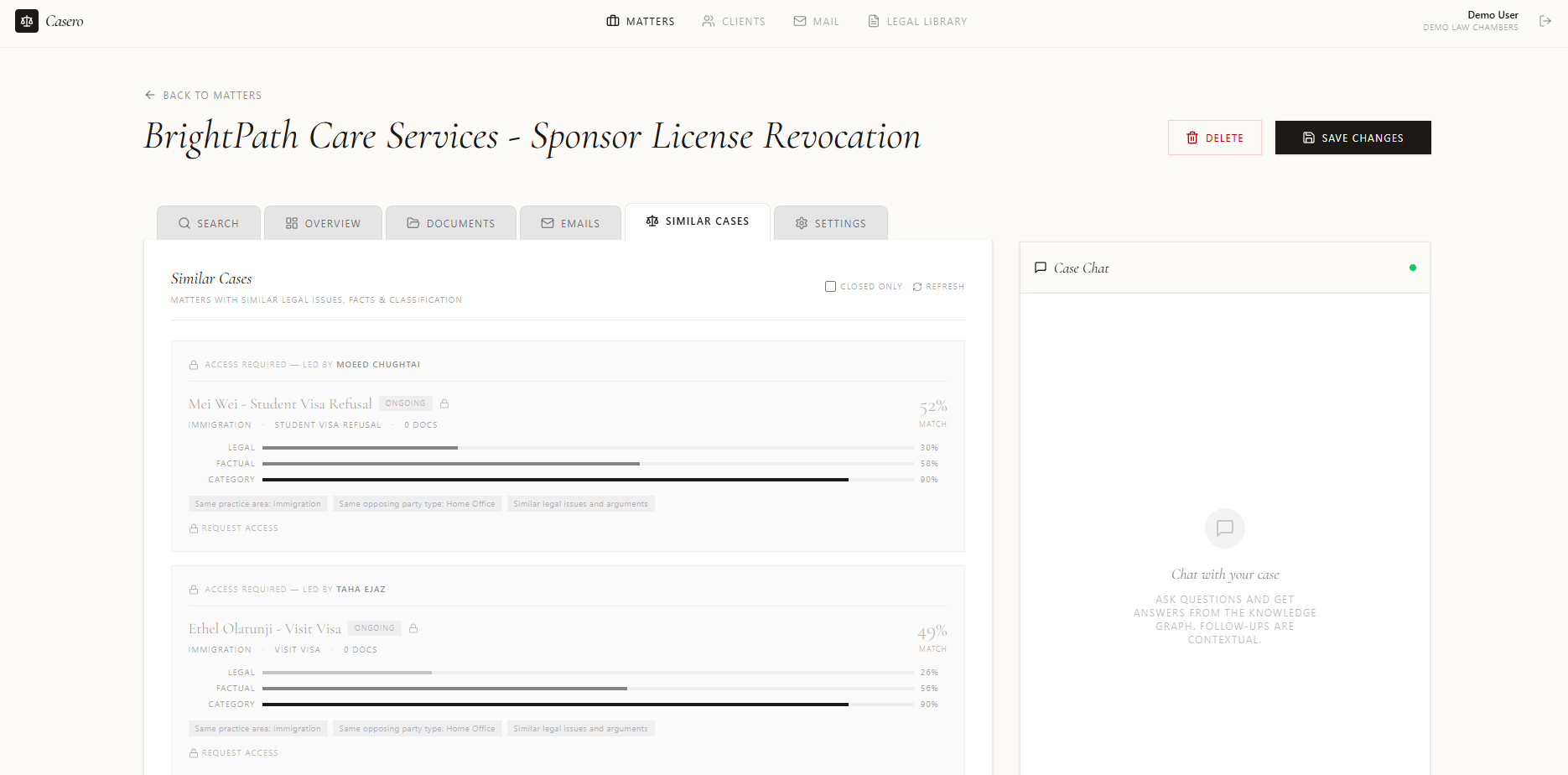Viewport: 1568px width, 775px height.
Task: Click the green online status dot
Action: (1413, 268)
